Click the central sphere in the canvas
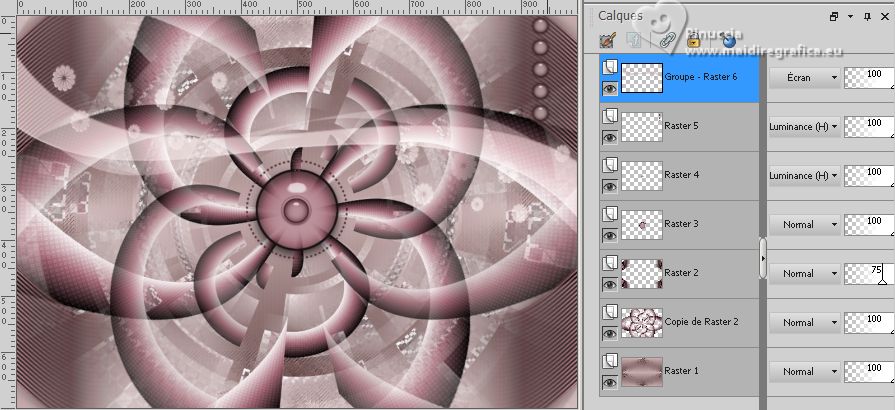The height and width of the screenshot is (410, 895). pos(295,210)
